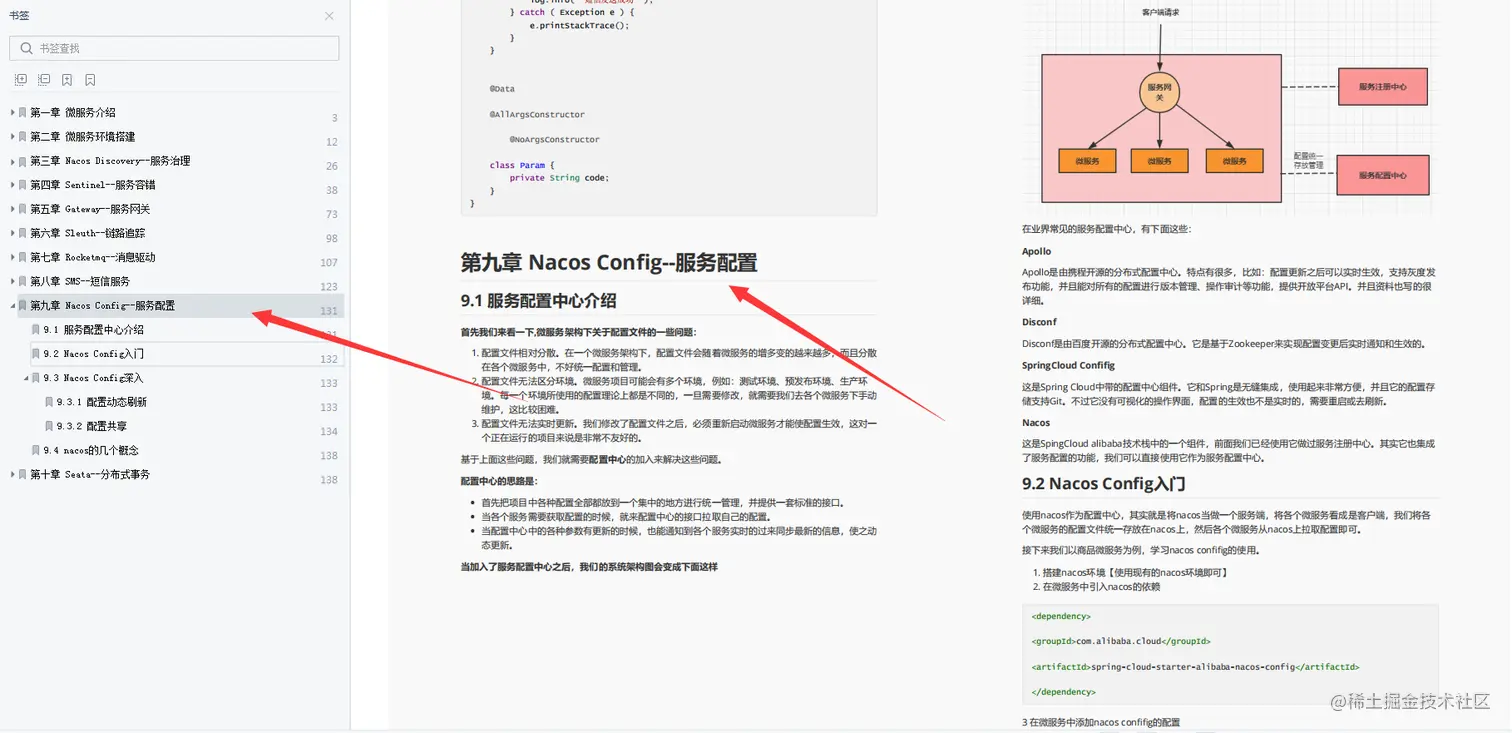The width and height of the screenshot is (1512, 733).
Task: Click the expand all bookmarks icon
Action: coord(20,79)
